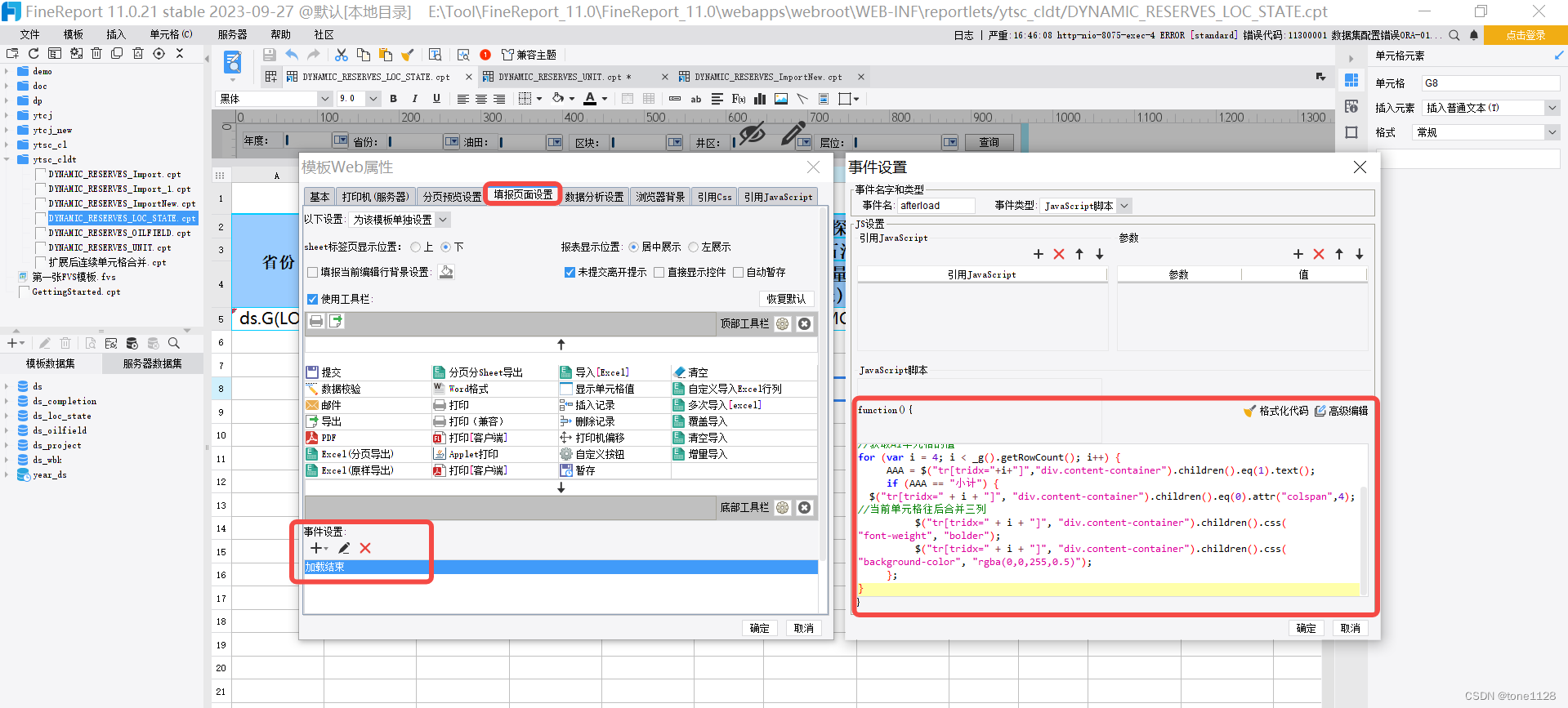Viewport: 1568px width, 708px height.
Task: Switch to the 数据分析设置 tab
Action: tap(594, 197)
